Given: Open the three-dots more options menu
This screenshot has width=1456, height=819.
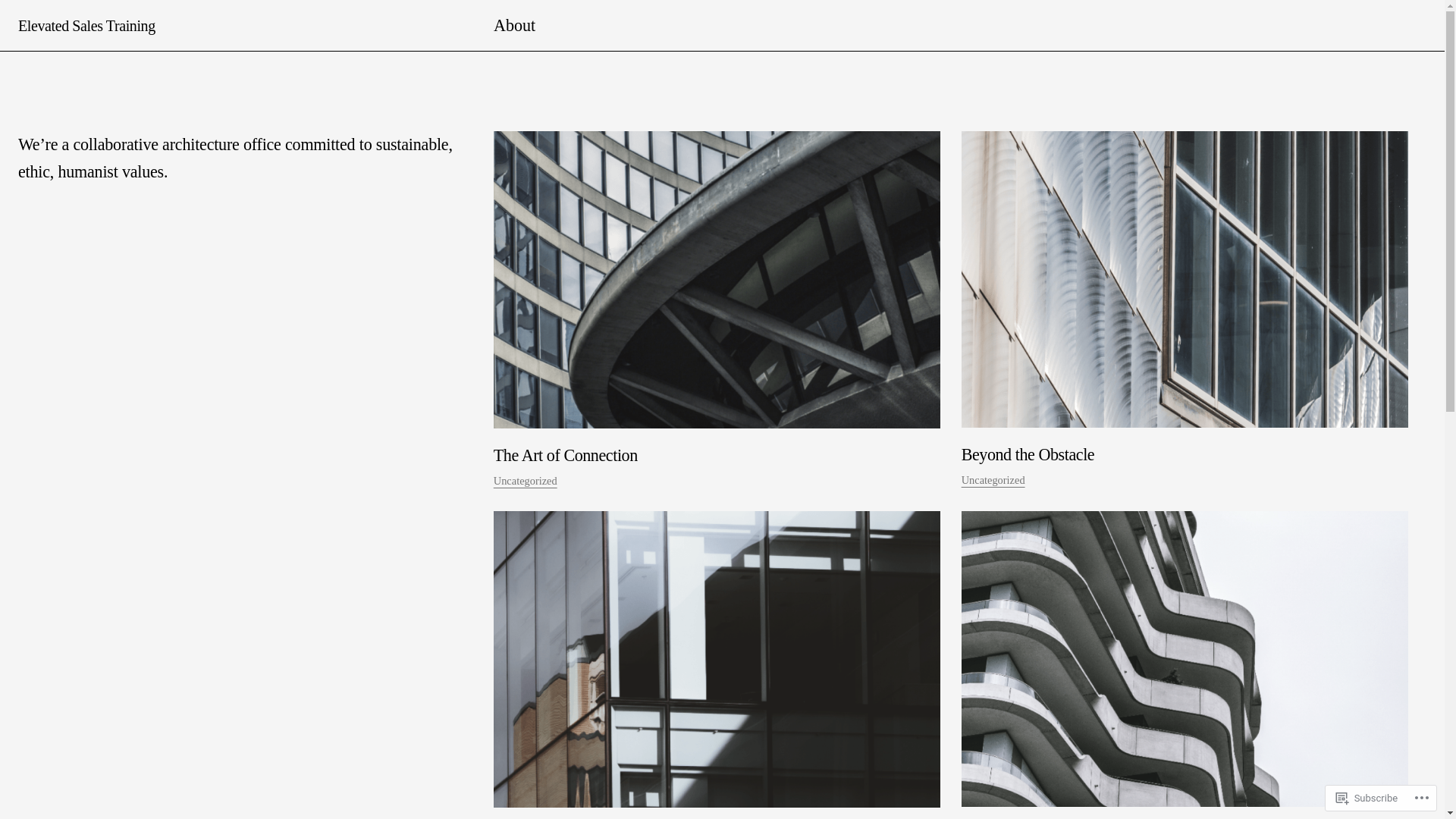Looking at the screenshot, I should tap(1423, 798).
